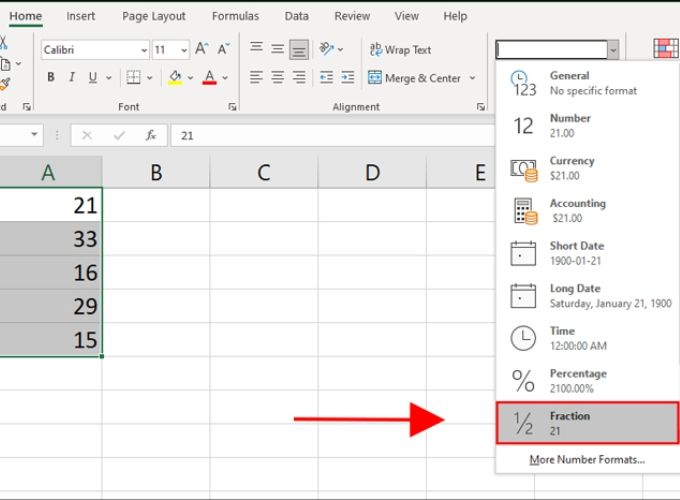This screenshot has height=500, width=680.
Task: Bottom align cell contents
Action: pyautogui.click(x=299, y=50)
